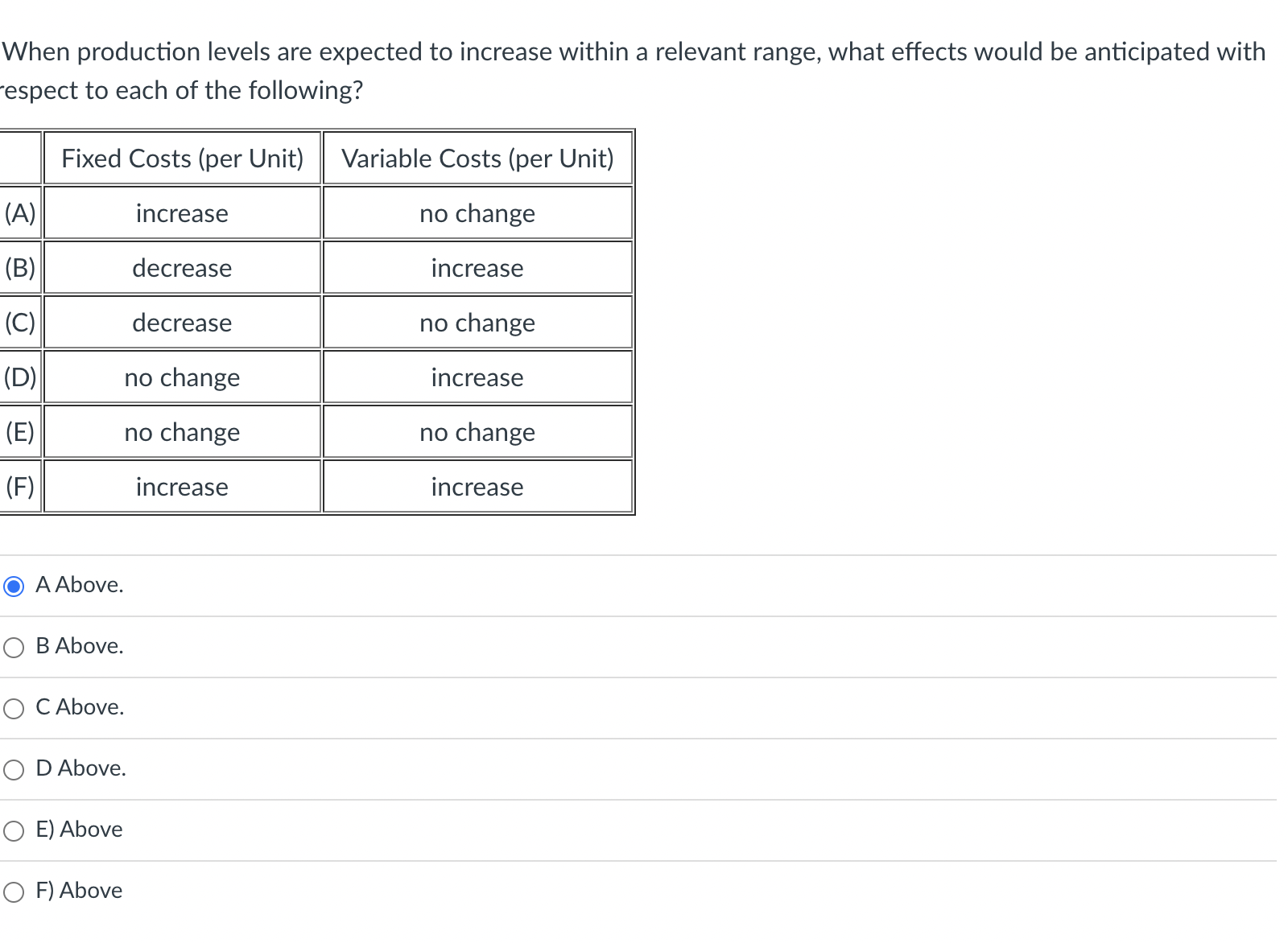The image size is (1288, 943).
Task: Click the 'Variable Costs (per Unit)' column header
Action: (477, 159)
